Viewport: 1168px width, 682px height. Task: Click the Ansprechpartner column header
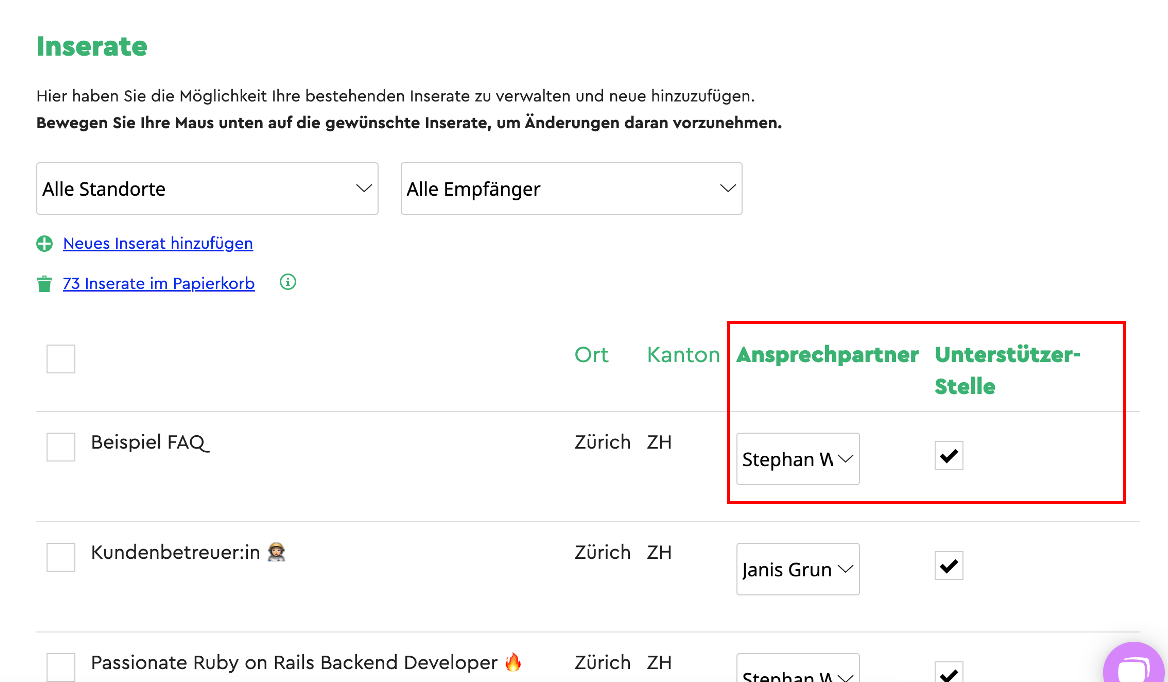pyautogui.click(x=828, y=355)
